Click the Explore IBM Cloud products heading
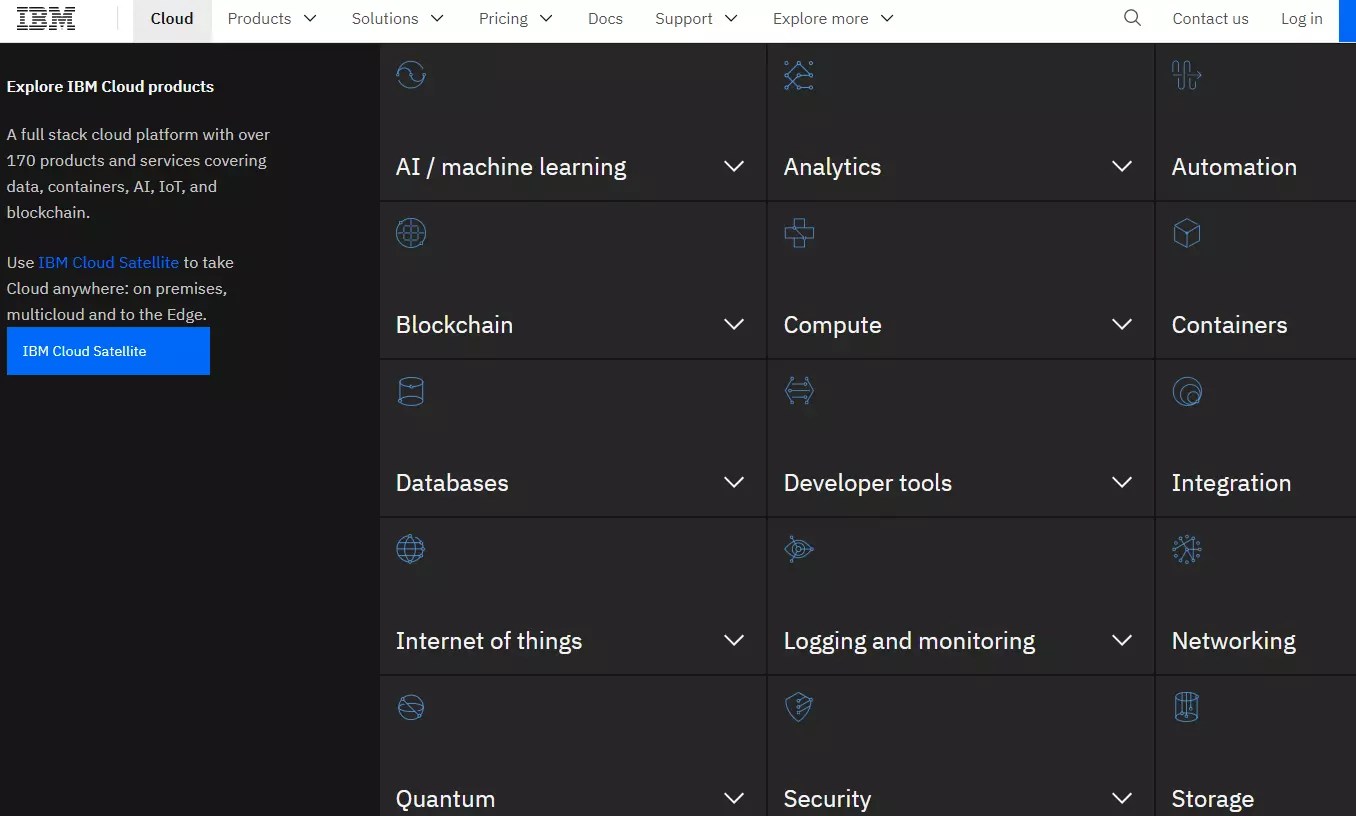This screenshot has width=1356, height=816. coord(110,87)
